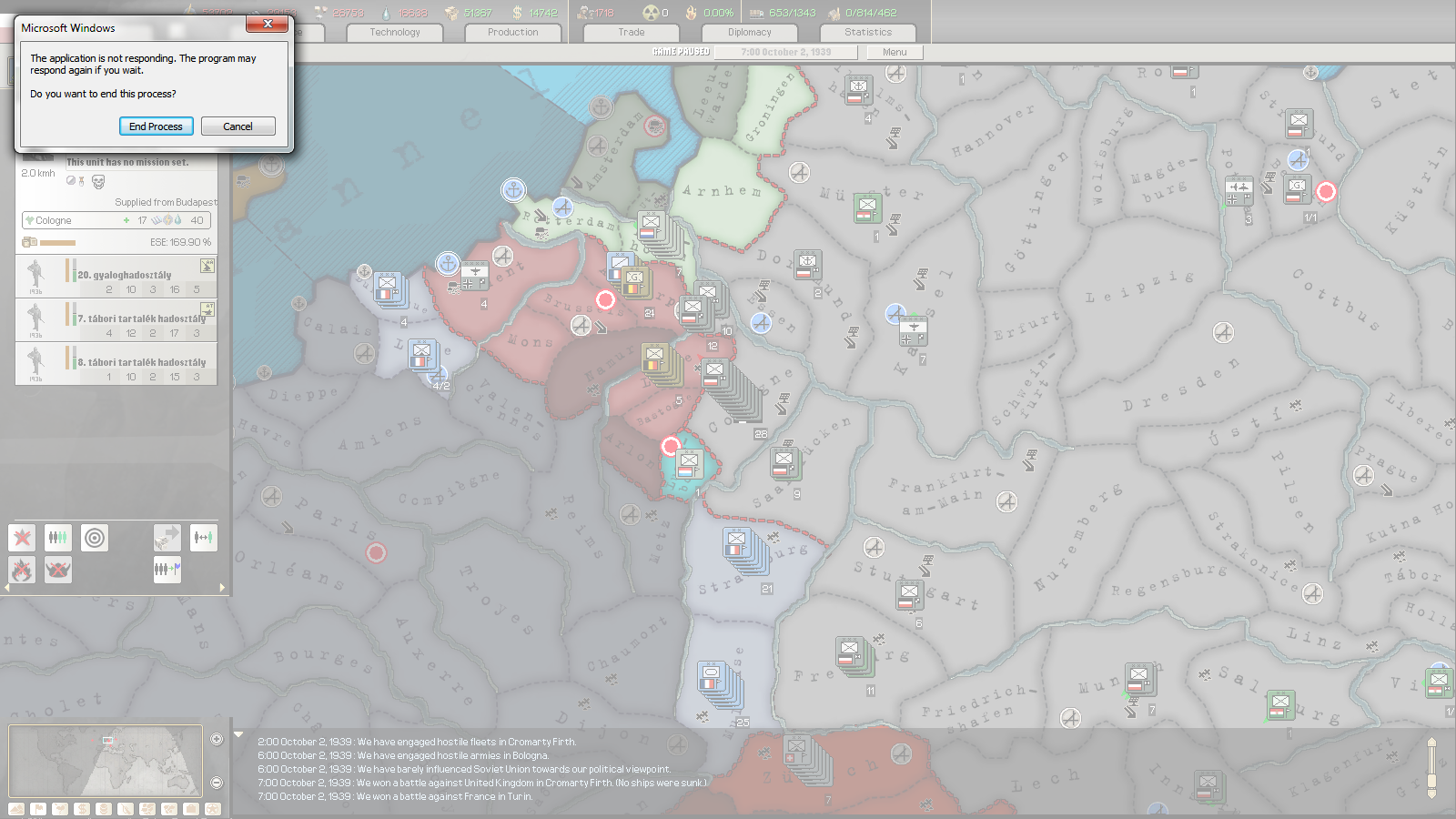Click End Process in the Windows dialog
The height and width of the screenshot is (819, 1456).
(x=156, y=126)
